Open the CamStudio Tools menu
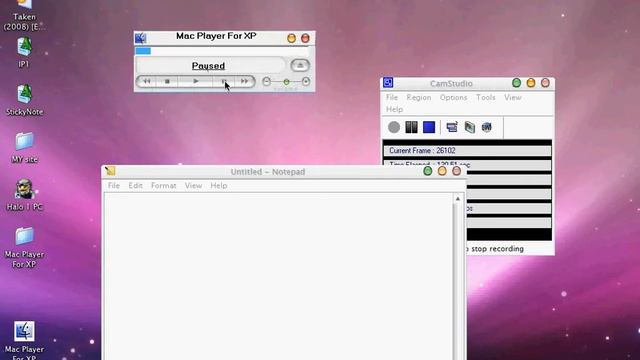 tap(486, 98)
